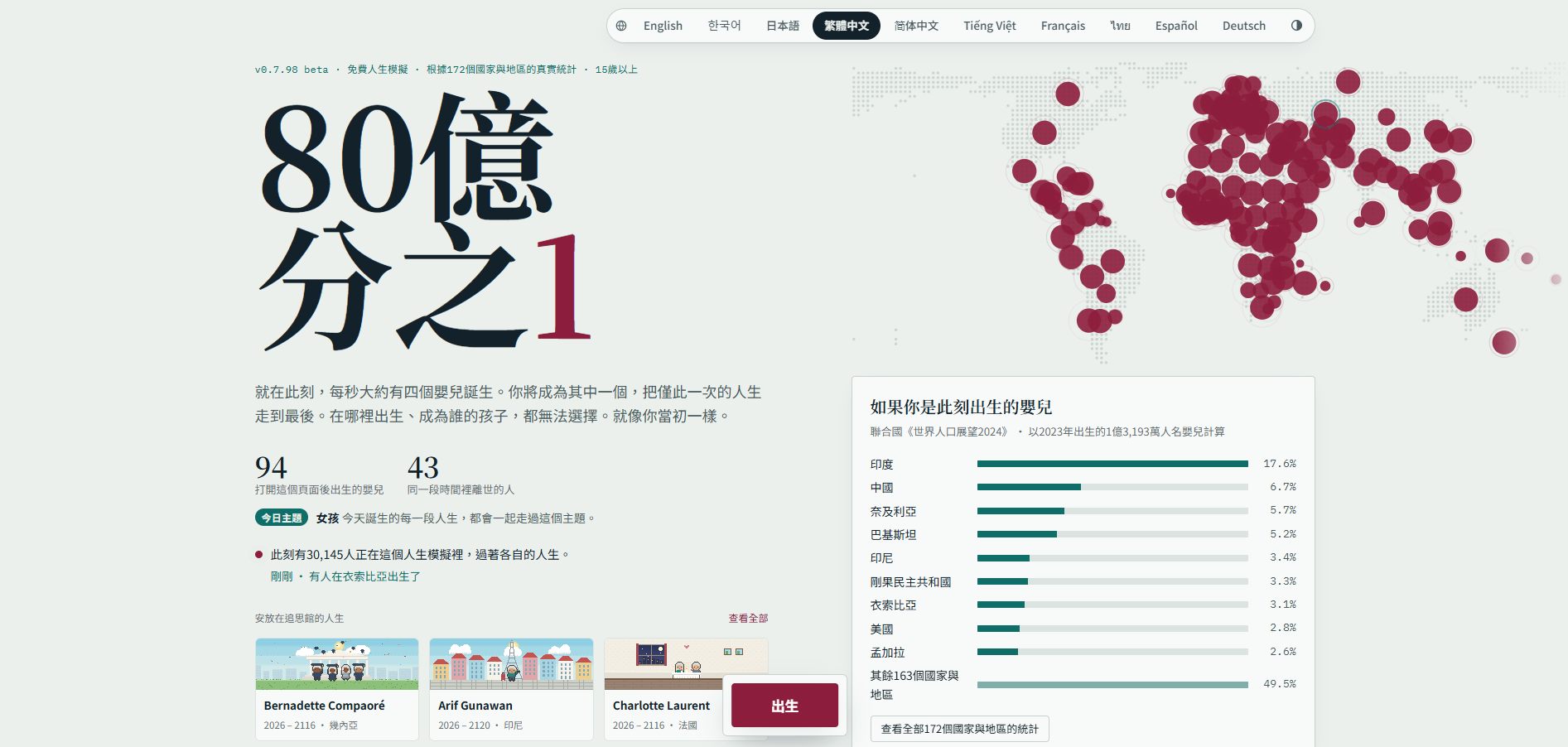Switch language to 日本語
This screenshot has height=747, width=1568.
783,26
